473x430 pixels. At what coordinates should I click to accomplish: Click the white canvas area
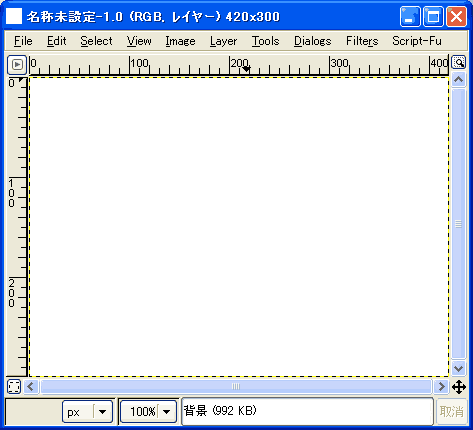point(239,227)
